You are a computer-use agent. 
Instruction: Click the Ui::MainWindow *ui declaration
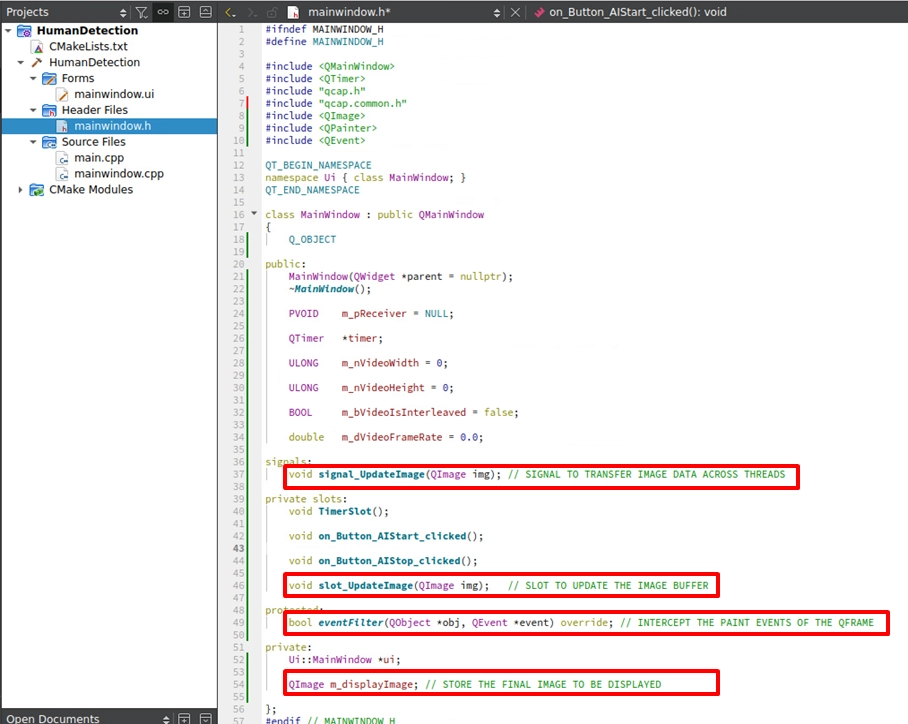(x=344, y=659)
